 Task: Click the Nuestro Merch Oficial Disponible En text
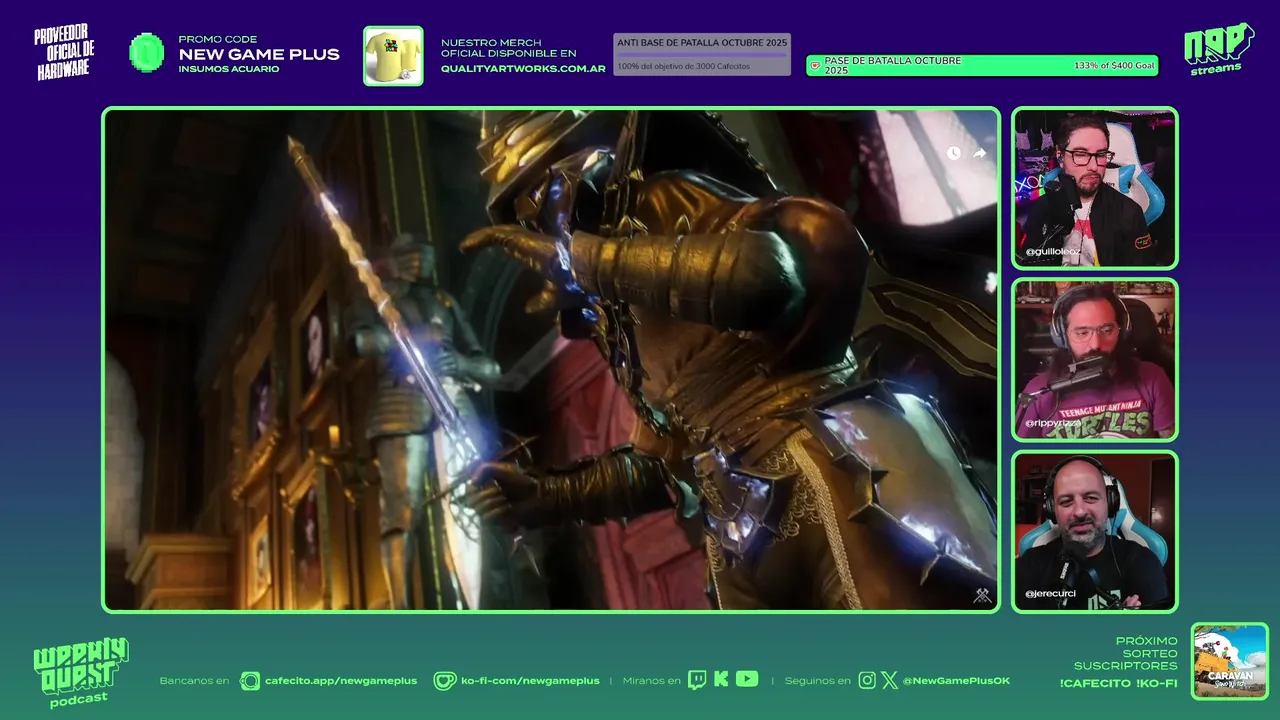coord(509,47)
